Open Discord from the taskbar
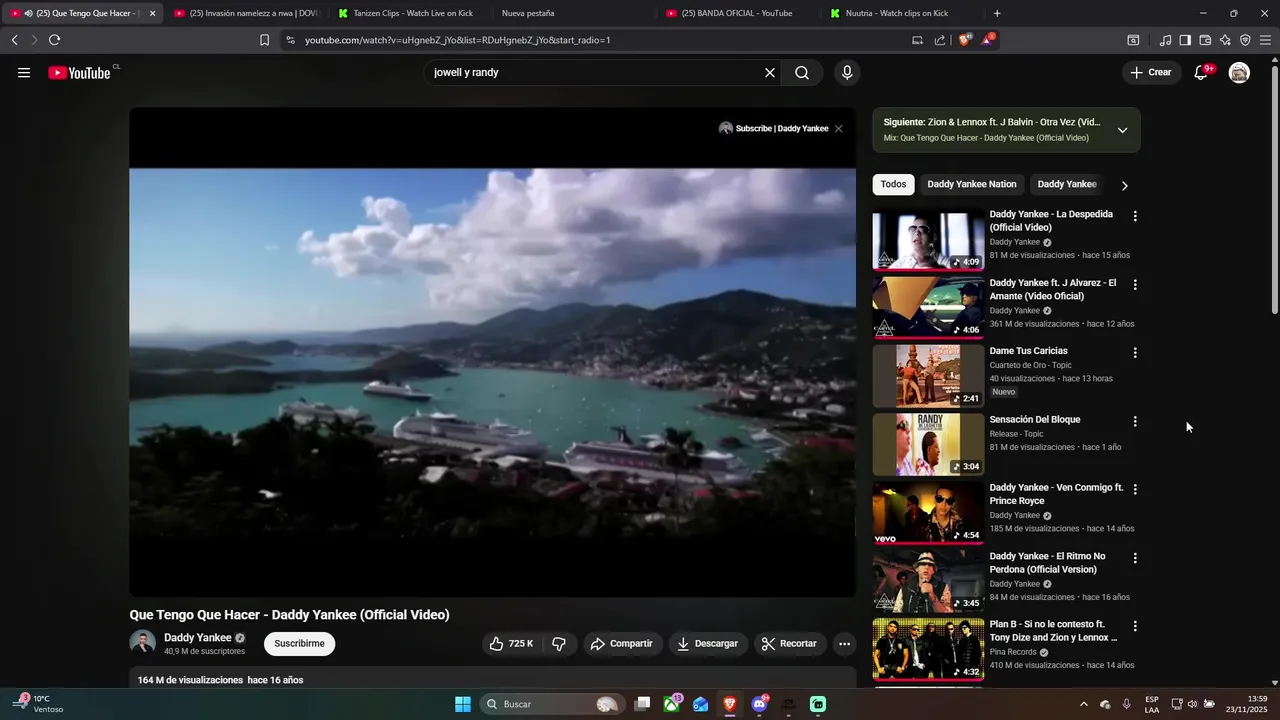 point(759,704)
